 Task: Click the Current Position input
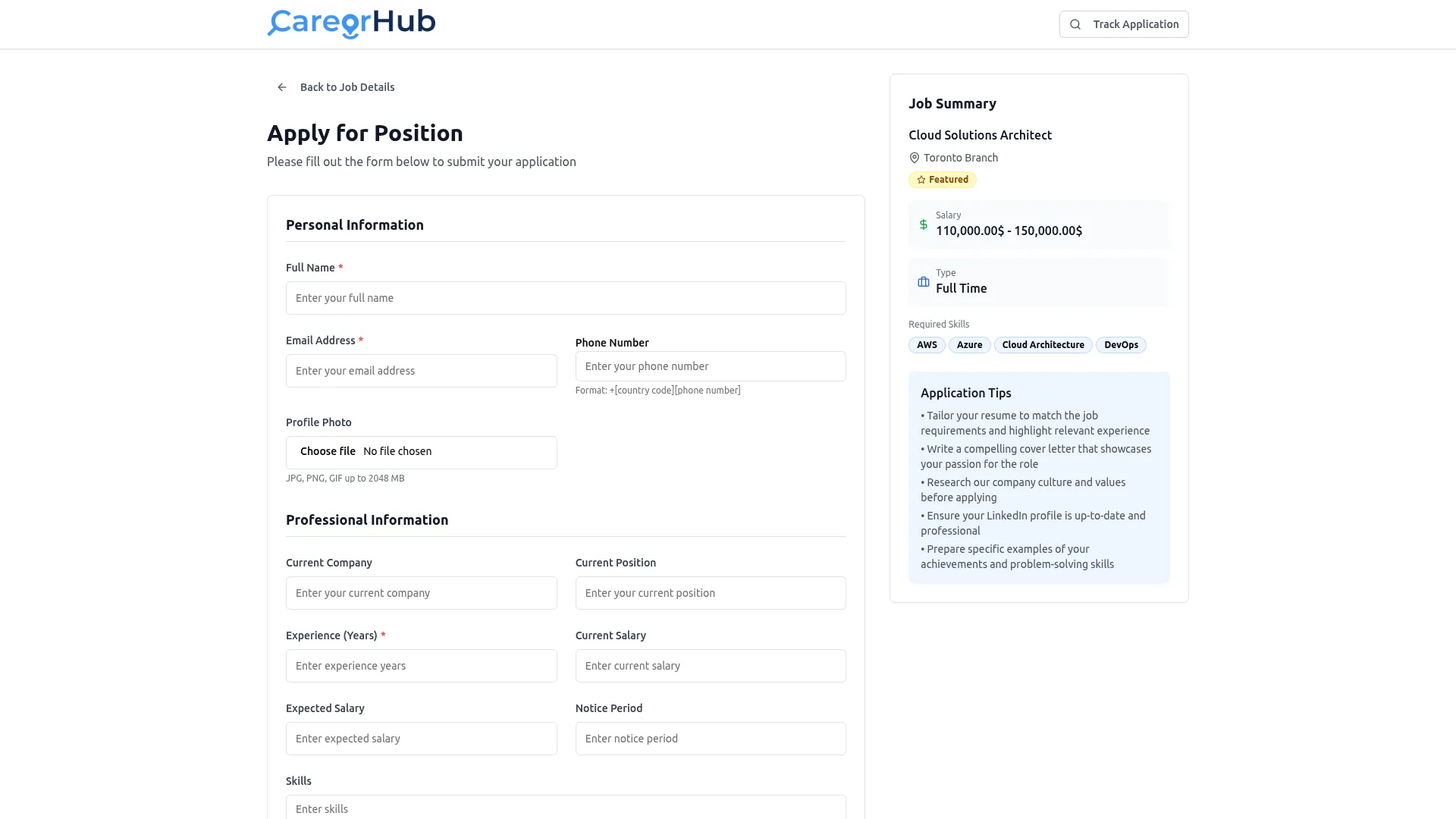tap(711, 593)
